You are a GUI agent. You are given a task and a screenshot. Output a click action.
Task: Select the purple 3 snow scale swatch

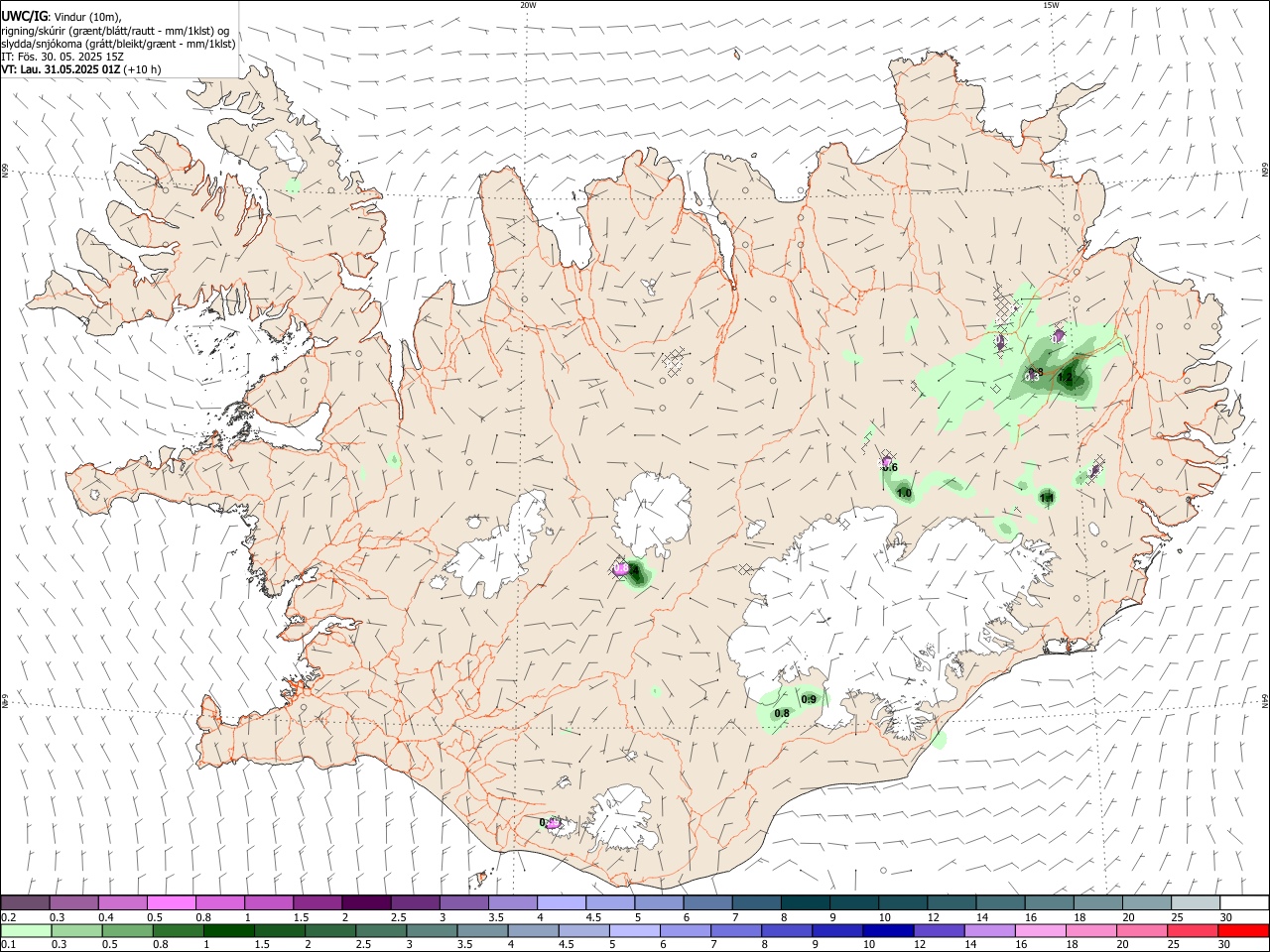[x=463, y=902]
